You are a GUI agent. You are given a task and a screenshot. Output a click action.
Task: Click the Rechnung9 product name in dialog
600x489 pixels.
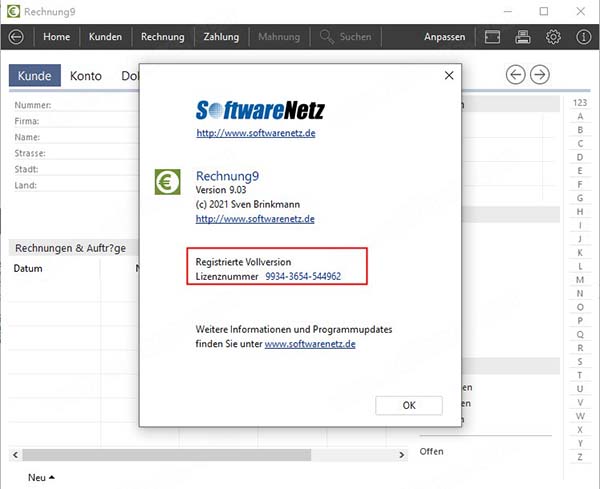pyautogui.click(x=227, y=176)
